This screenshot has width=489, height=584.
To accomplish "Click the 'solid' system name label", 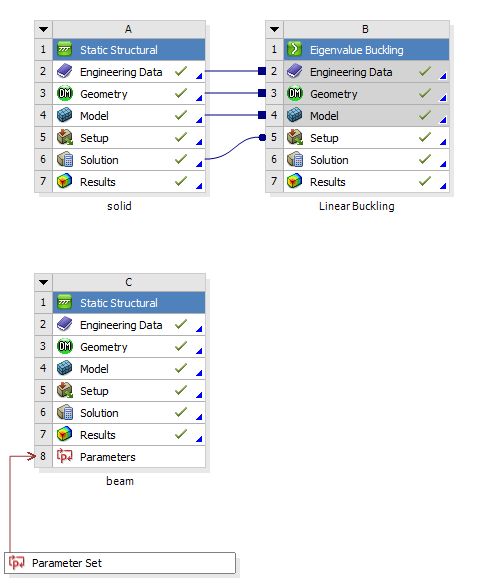I will pyautogui.click(x=119, y=206).
